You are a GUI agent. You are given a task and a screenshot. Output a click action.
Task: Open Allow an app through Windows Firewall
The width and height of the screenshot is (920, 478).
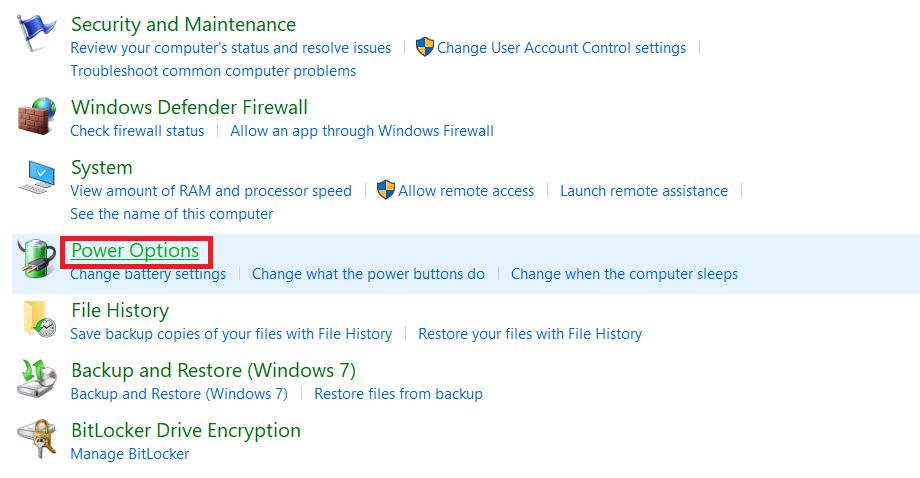click(362, 131)
